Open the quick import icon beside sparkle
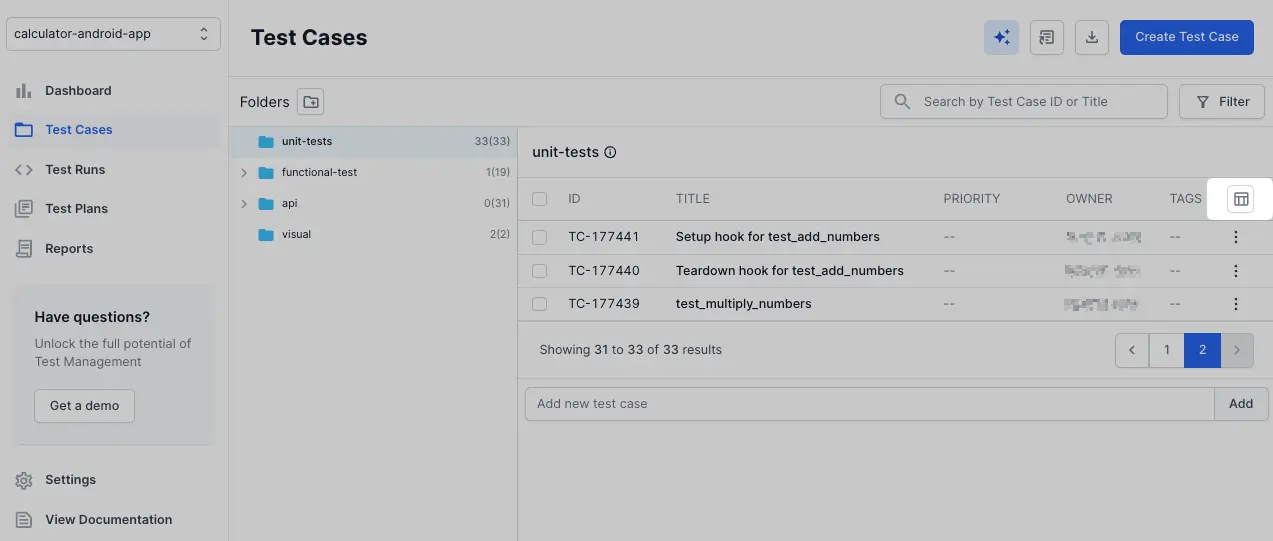This screenshot has width=1273, height=541. tap(1046, 37)
